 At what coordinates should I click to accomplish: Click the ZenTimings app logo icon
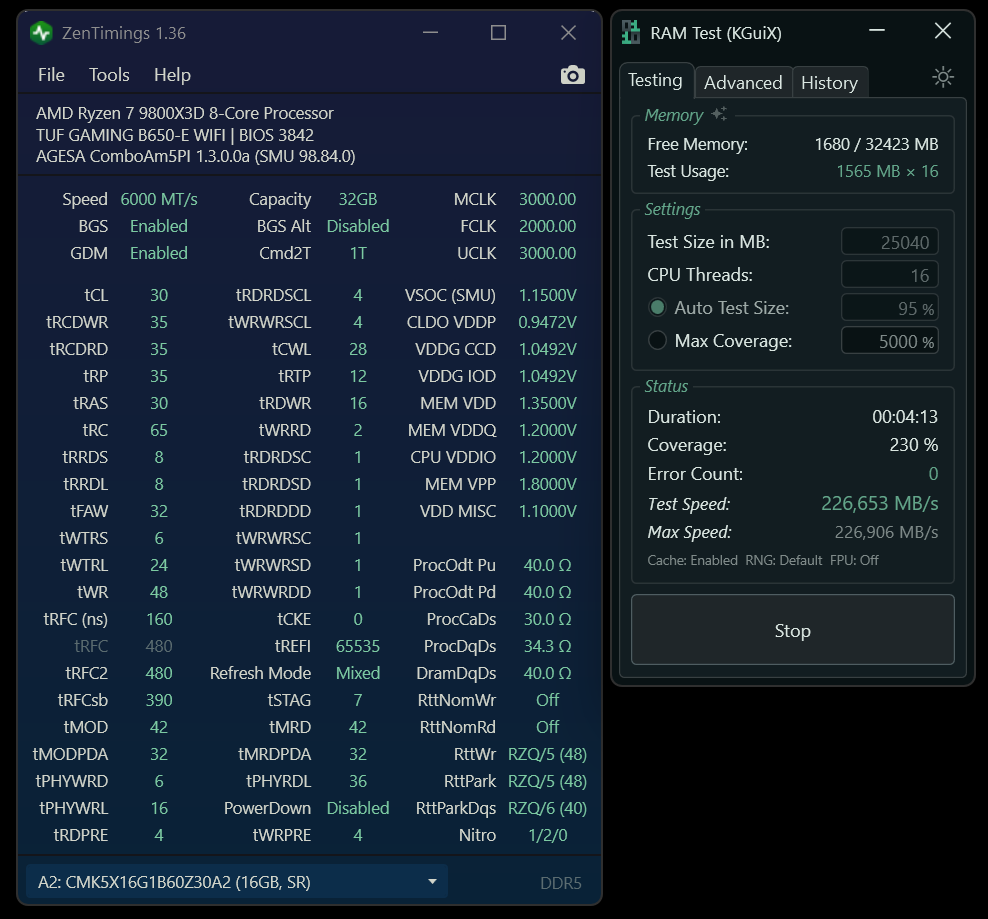coord(42,33)
